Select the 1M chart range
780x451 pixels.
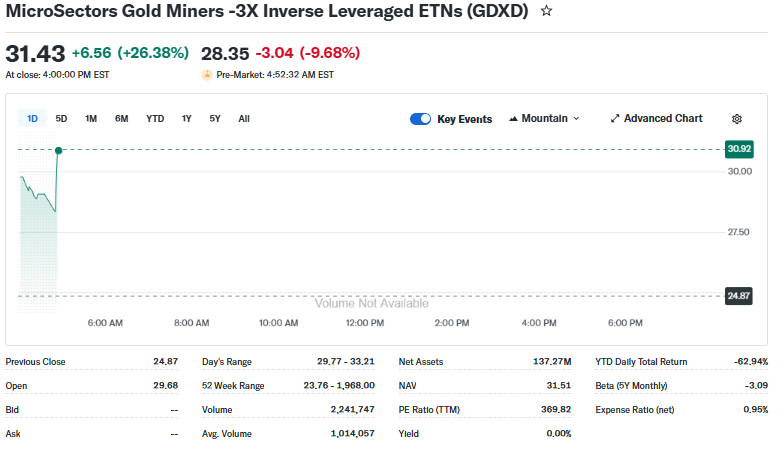point(91,119)
